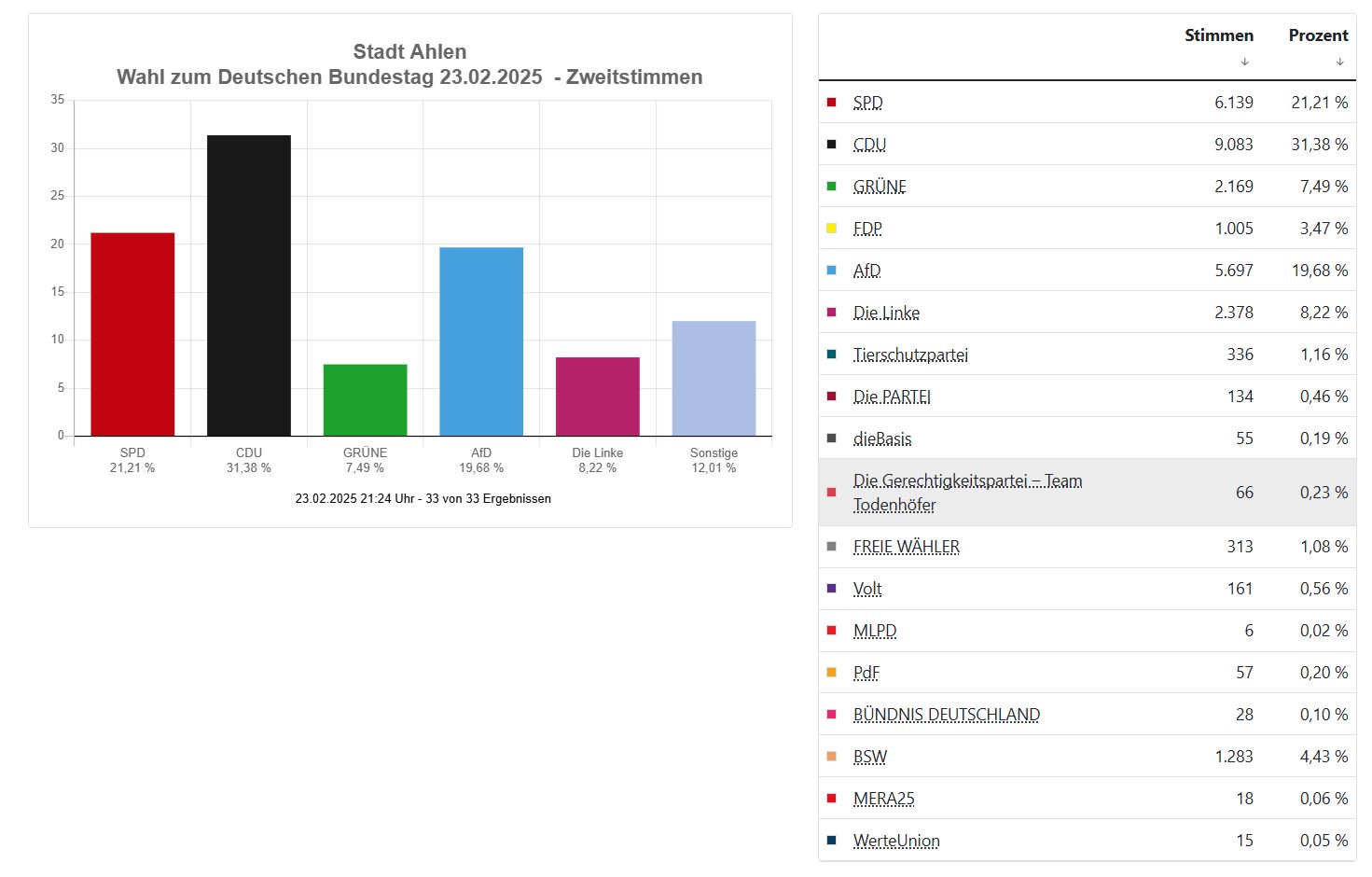Click the Stimmen column header
The image size is (1372, 877).
click(x=1219, y=35)
